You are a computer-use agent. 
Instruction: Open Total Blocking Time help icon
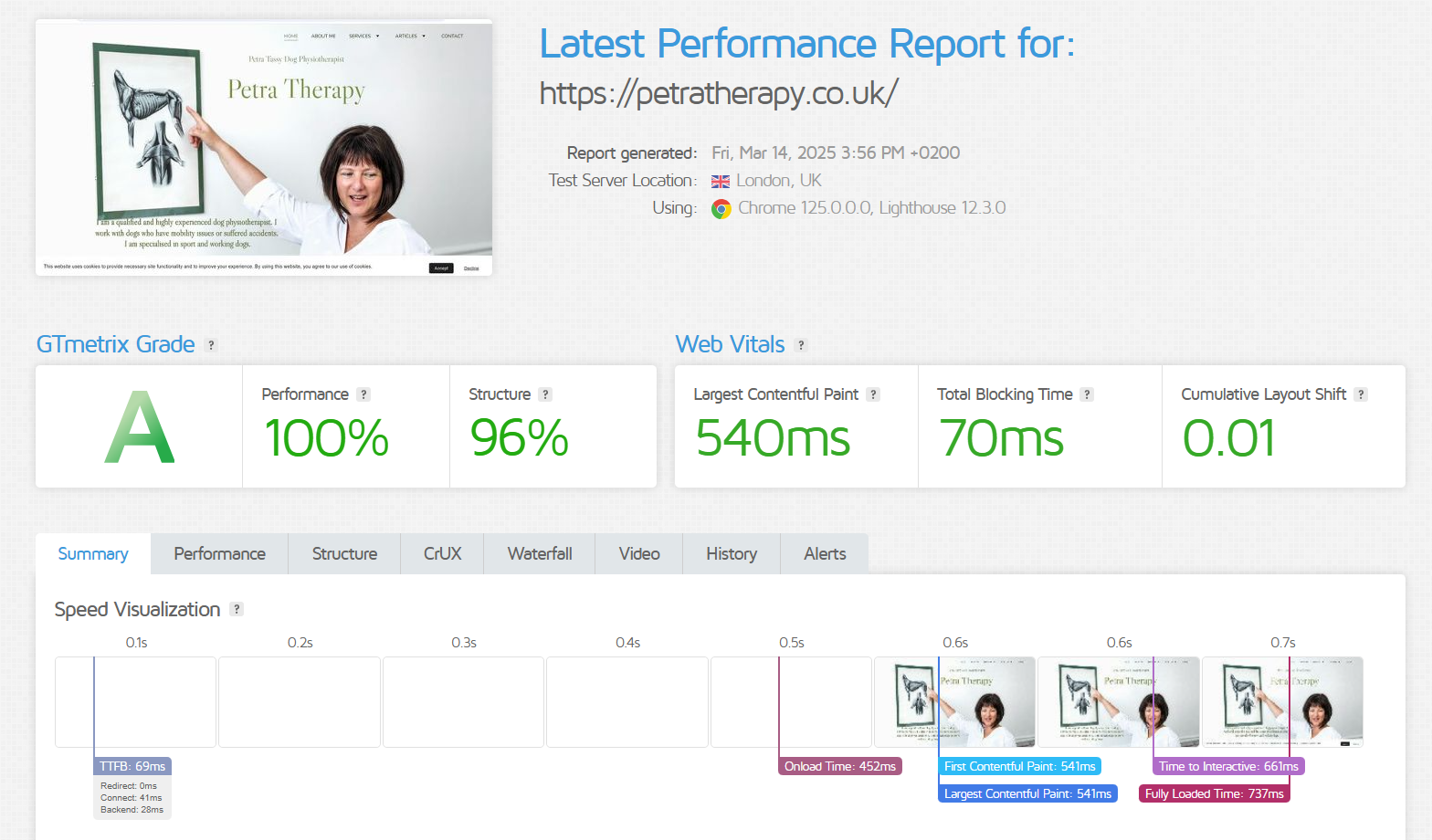pos(1087,394)
